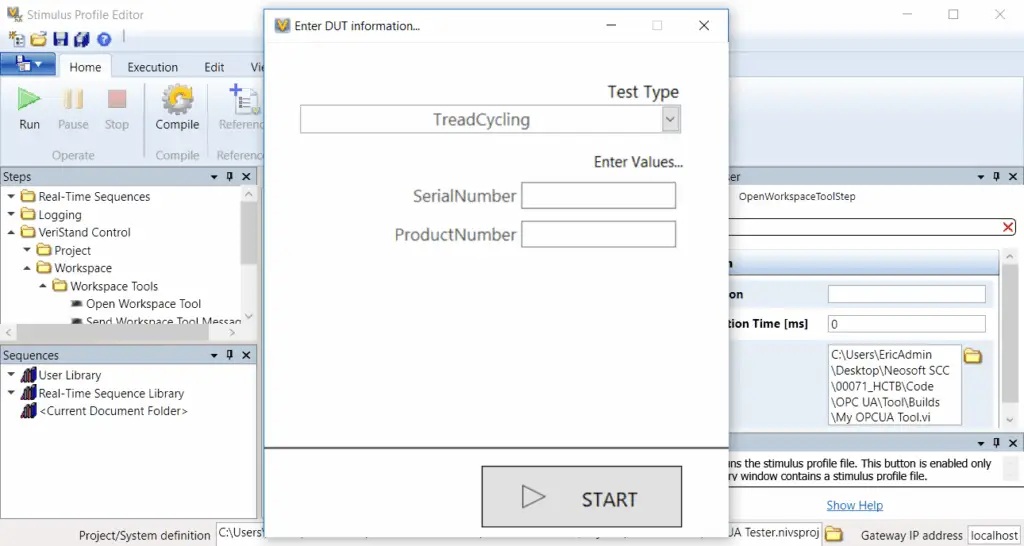
Task: Toggle the pushpin on the Sequences panel
Action: pos(229,355)
